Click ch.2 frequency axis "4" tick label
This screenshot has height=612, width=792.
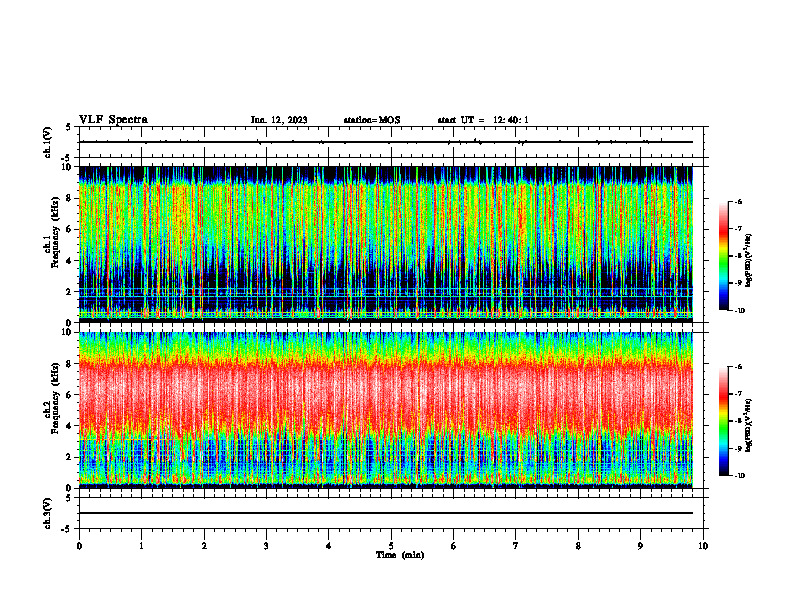pyautogui.click(x=70, y=426)
